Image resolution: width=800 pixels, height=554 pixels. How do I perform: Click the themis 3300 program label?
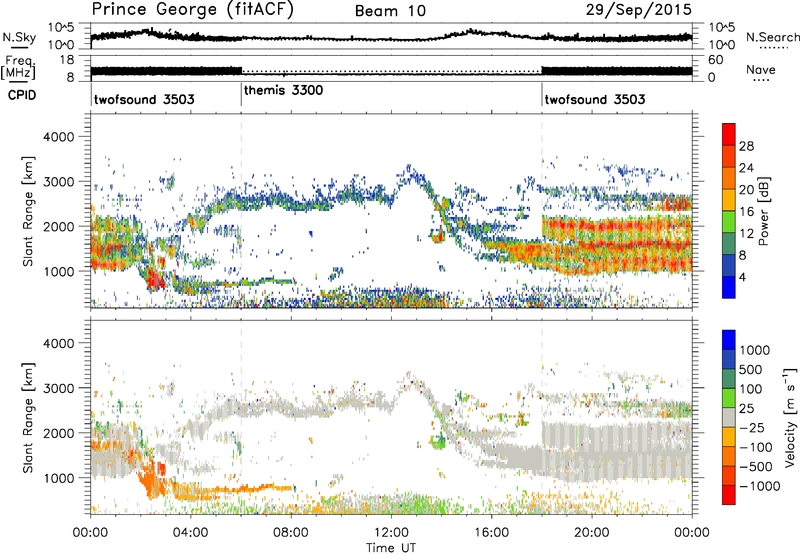[283, 90]
